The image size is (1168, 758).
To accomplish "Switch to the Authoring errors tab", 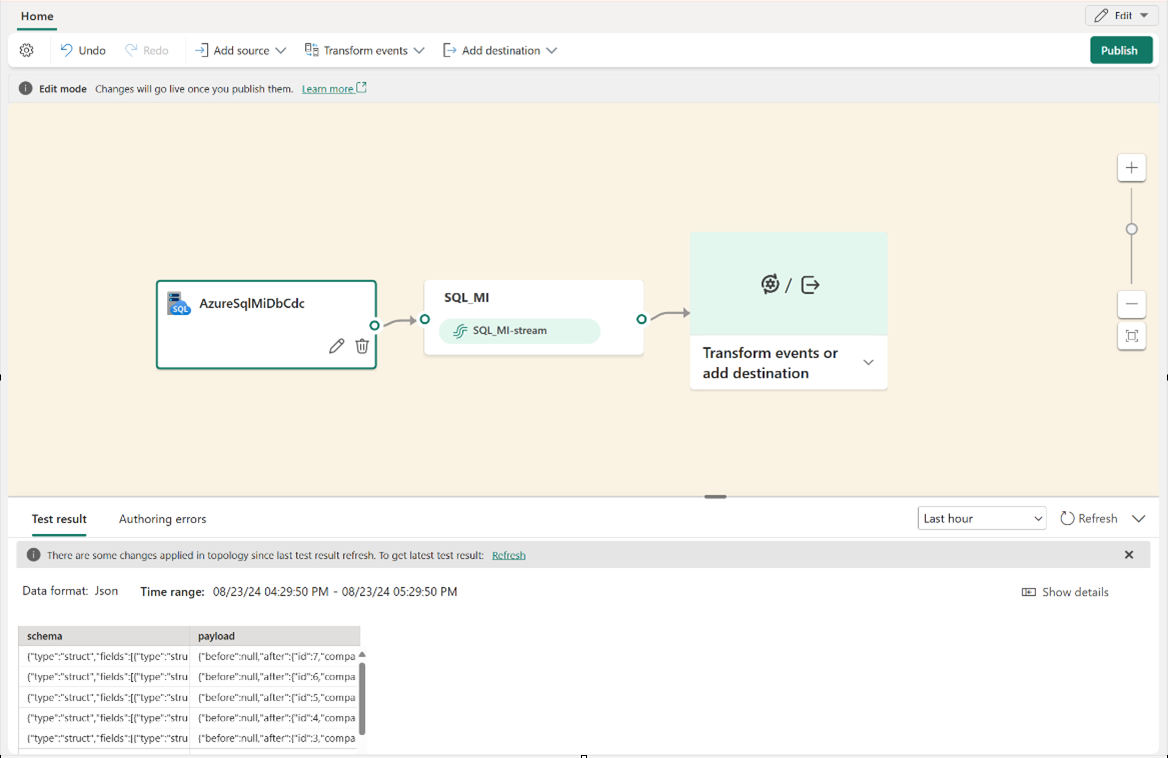I will point(162,519).
